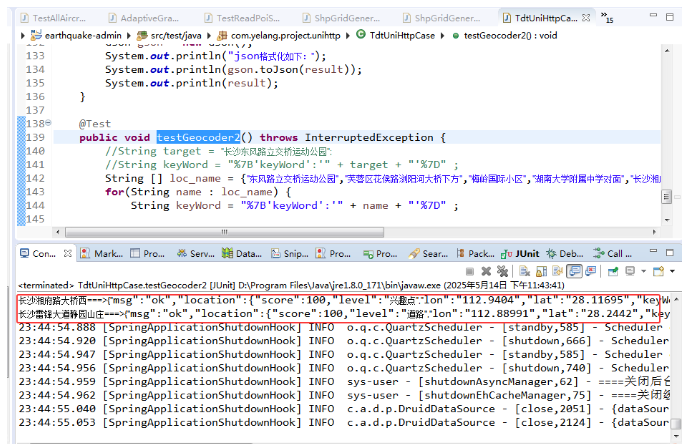The width and height of the screenshot is (683, 444).
Task: Open the Deb... (Debug) view tab
Action: pyautogui.click(x=565, y=254)
